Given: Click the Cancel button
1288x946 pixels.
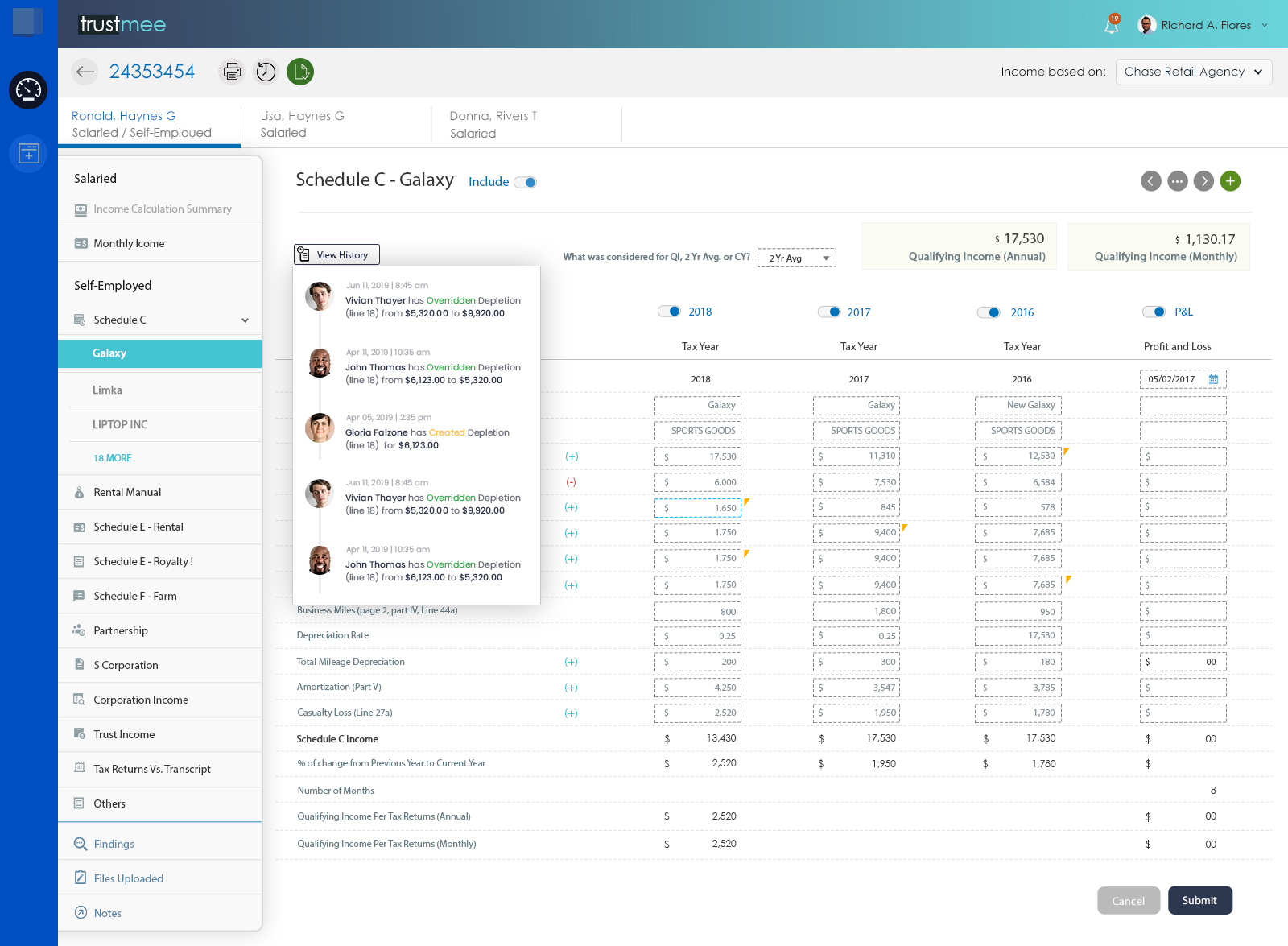Looking at the screenshot, I should pos(1129,901).
